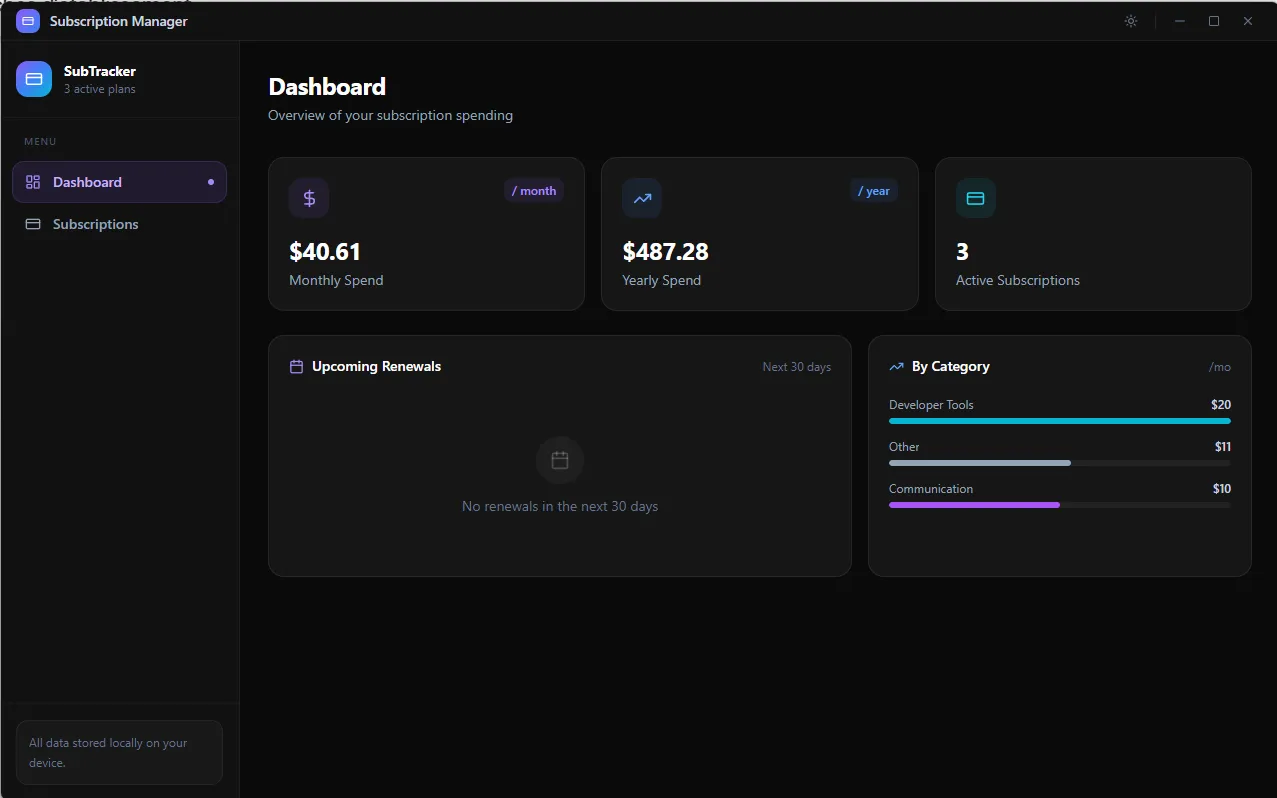Close the Subscription Manager window
1277x798 pixels.
pyautogui.click(x=1248, y=21)
